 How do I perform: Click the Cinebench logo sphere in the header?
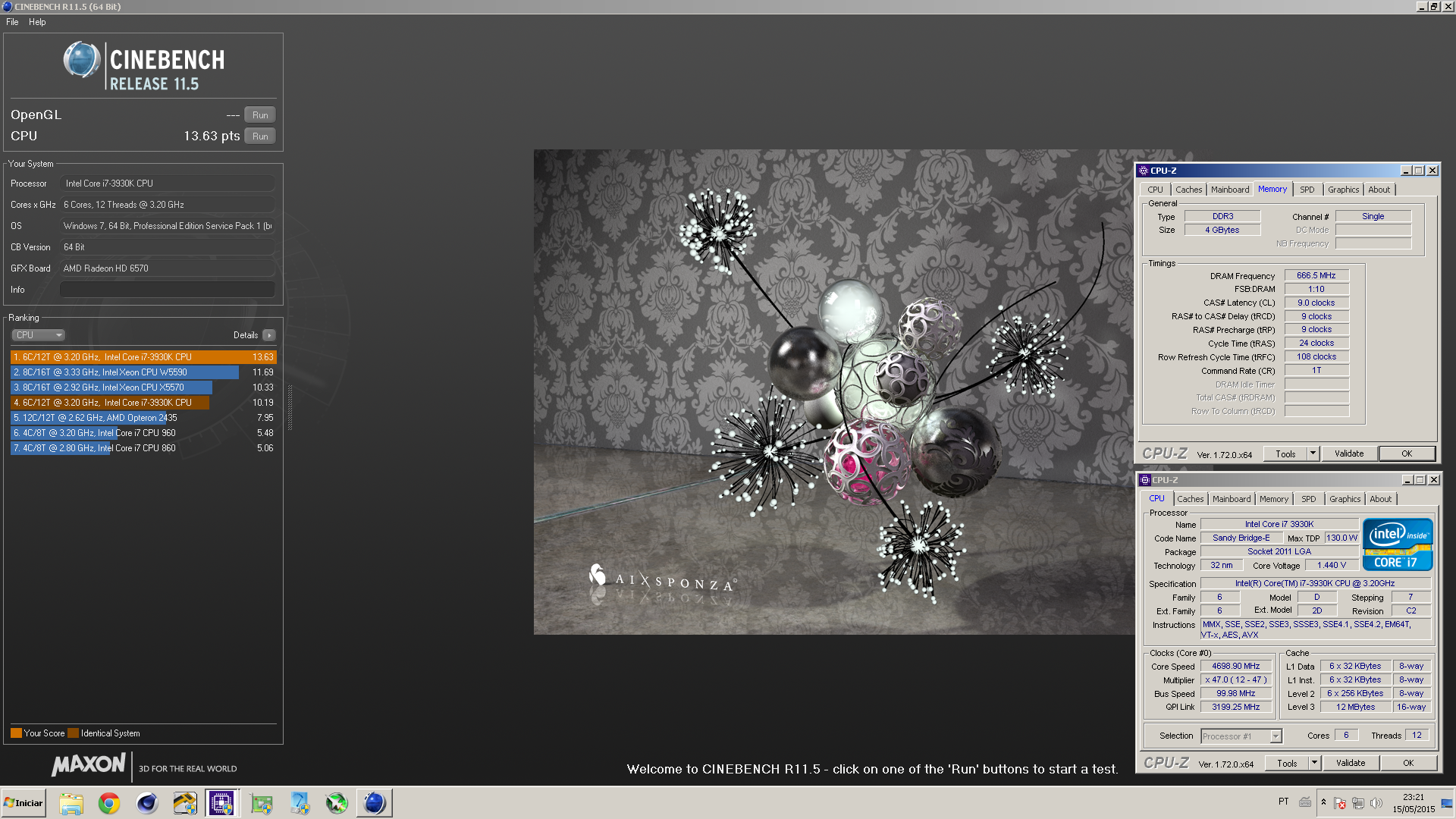click(x=82, y=61)
